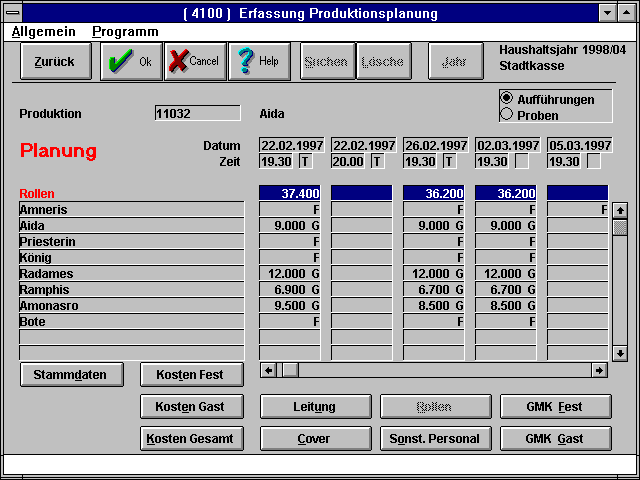Open the window system menu box

point(14,13)
